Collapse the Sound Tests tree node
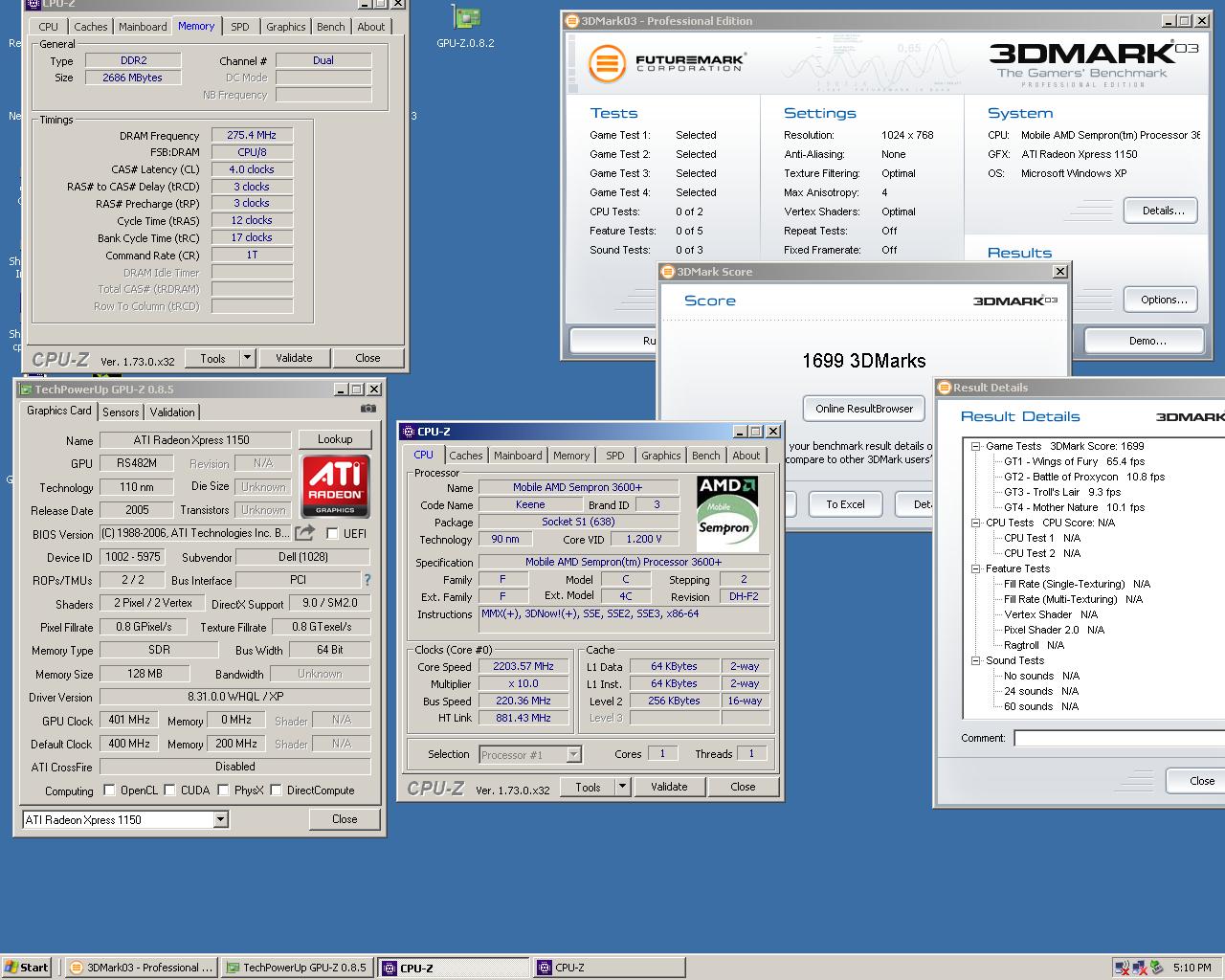 (x=975, y=660)
